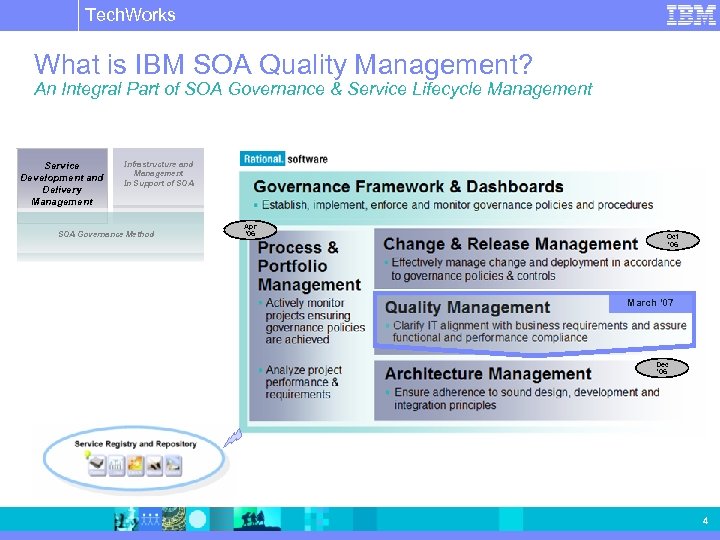
Task: Click the lightning bolt callout connector
Action: tap(232, 438)
